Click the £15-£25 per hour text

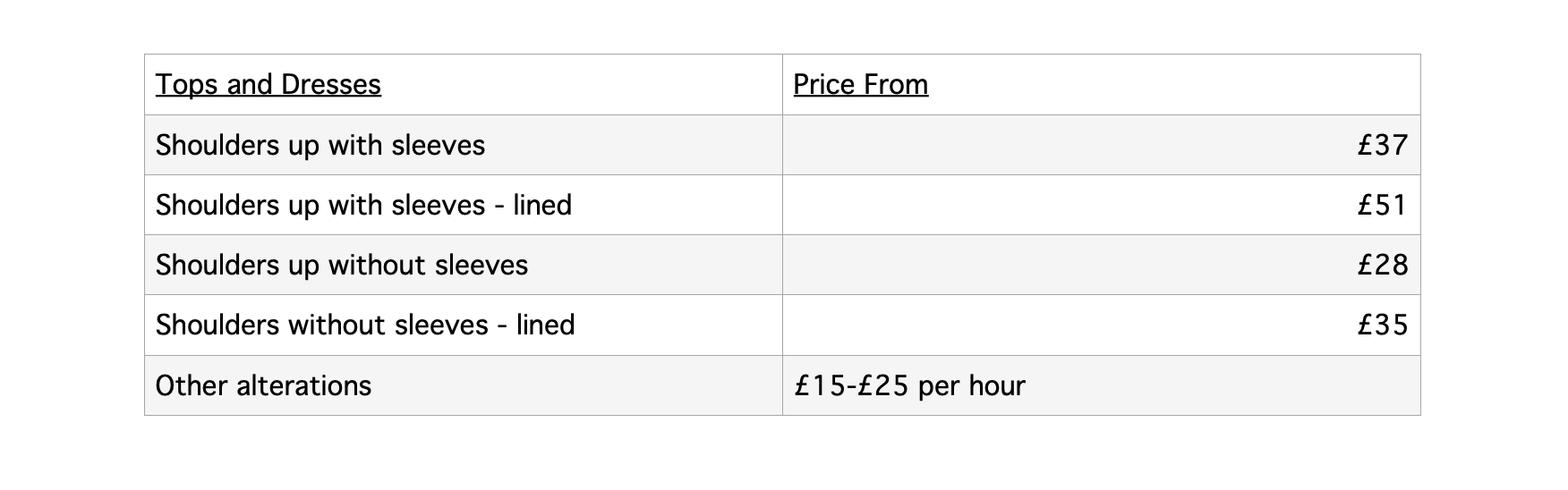coord(909,385)
